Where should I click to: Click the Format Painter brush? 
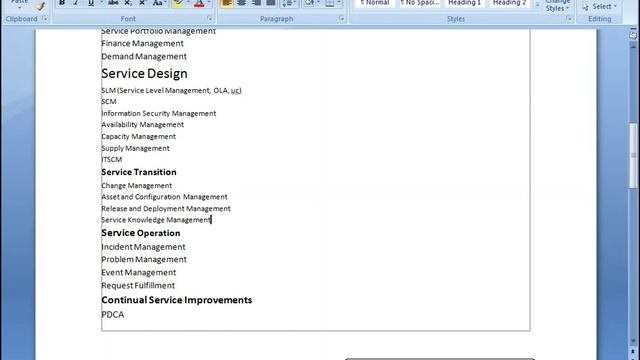tap(40, 5)
